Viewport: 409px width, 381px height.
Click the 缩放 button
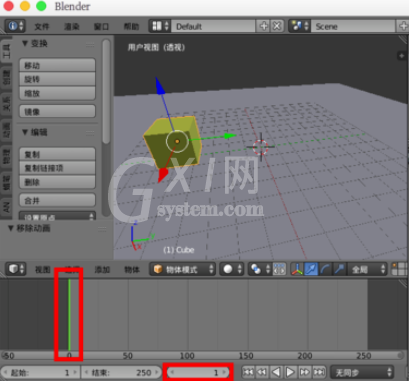(57, 93)
